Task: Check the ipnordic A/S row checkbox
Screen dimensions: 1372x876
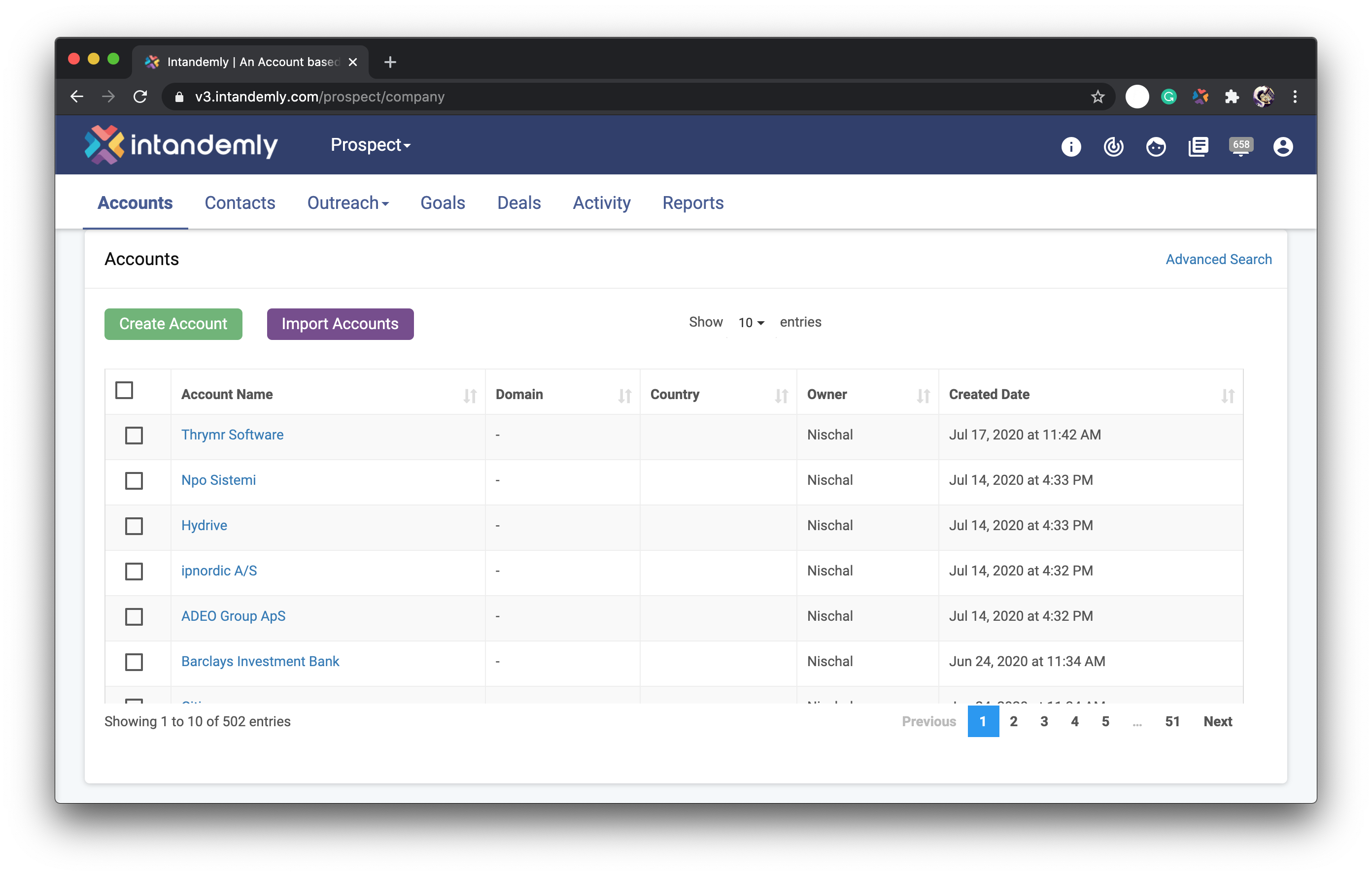Action: (134, 572)
